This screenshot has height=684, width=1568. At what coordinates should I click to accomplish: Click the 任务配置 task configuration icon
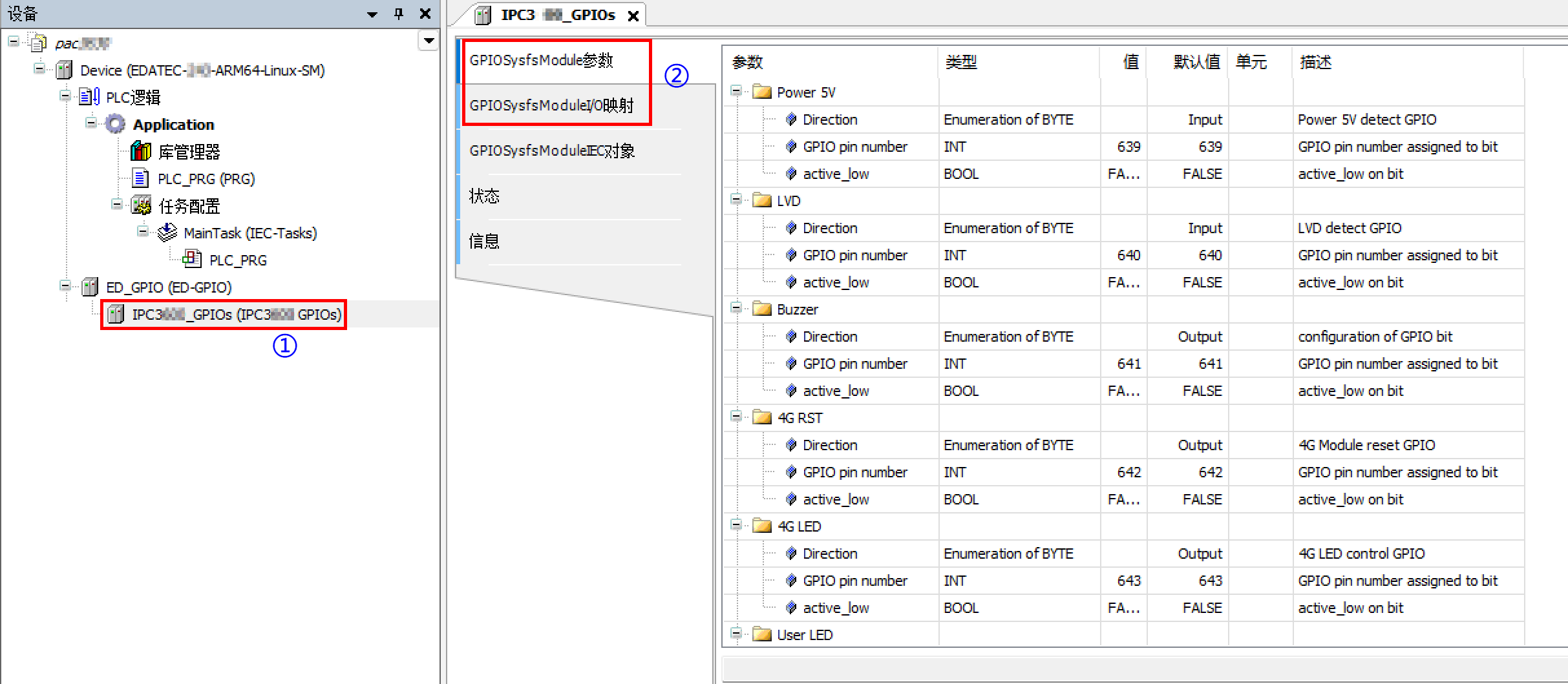coord(140,205)
